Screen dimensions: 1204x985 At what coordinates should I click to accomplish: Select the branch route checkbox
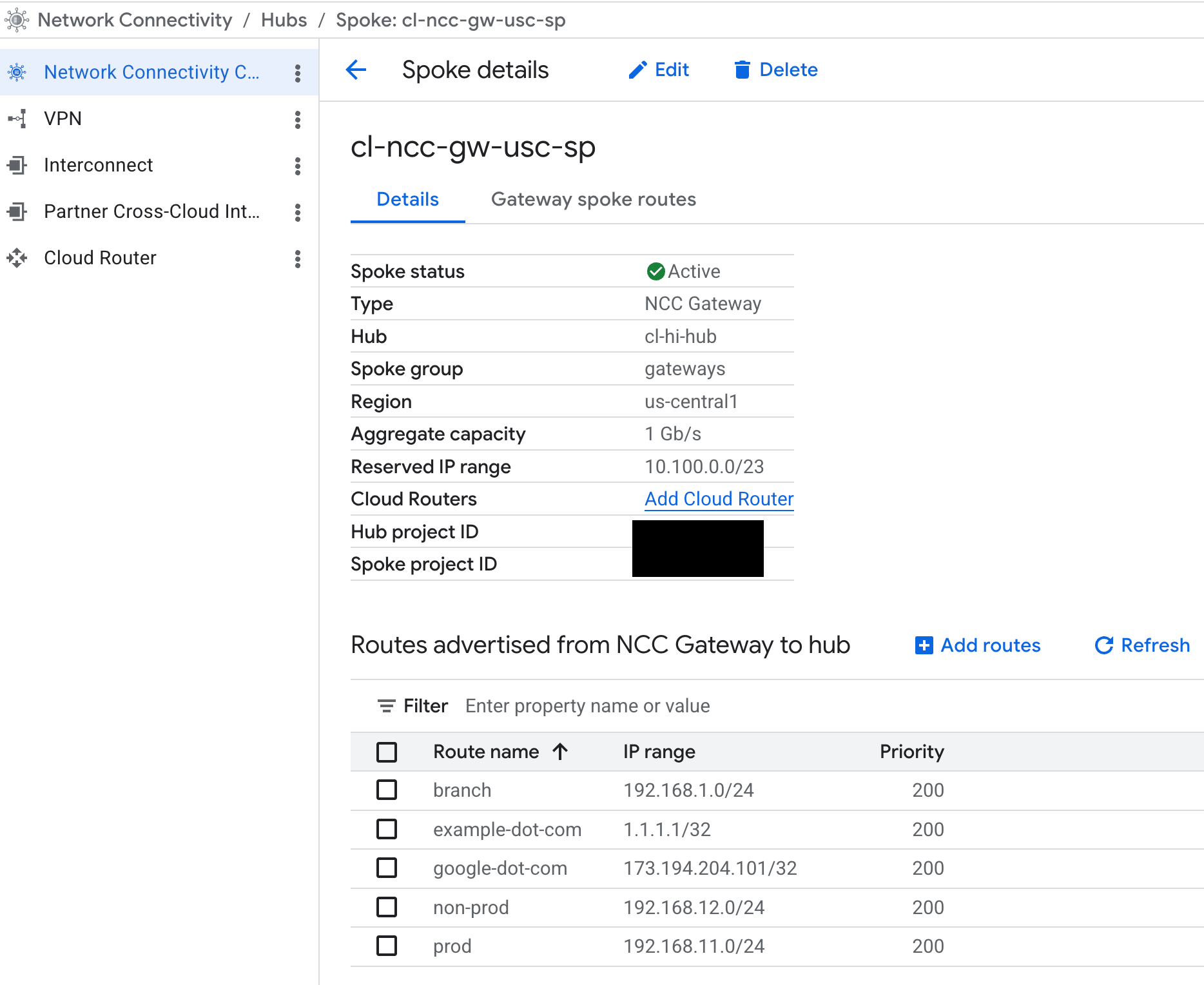[x=387, y=790]
